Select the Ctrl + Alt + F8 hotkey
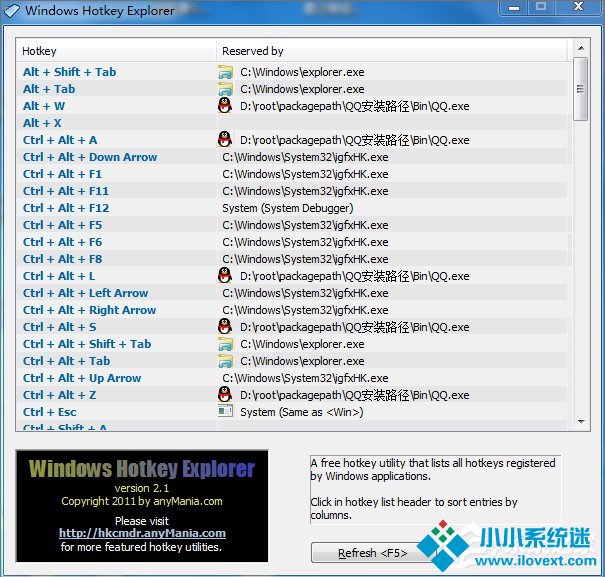Image resolution: width=605 pixels, height=577 pixels. (63, 259)
